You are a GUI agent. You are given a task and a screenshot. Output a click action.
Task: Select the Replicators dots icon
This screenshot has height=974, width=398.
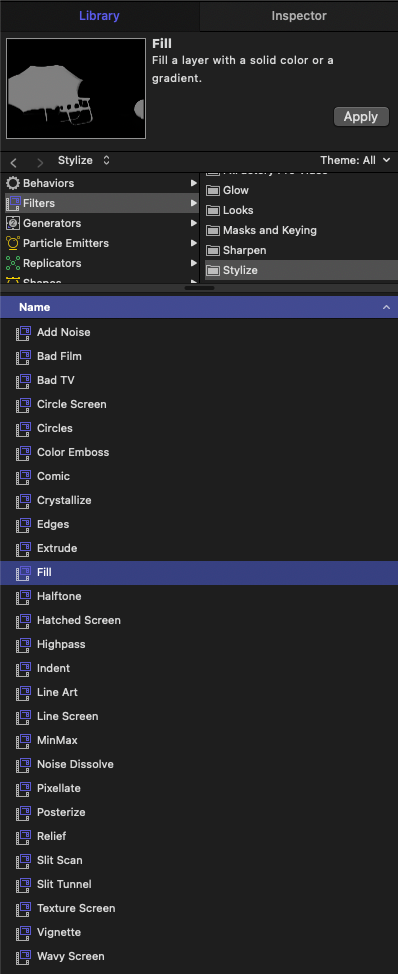pyautogui.click(x=13, y=263)
